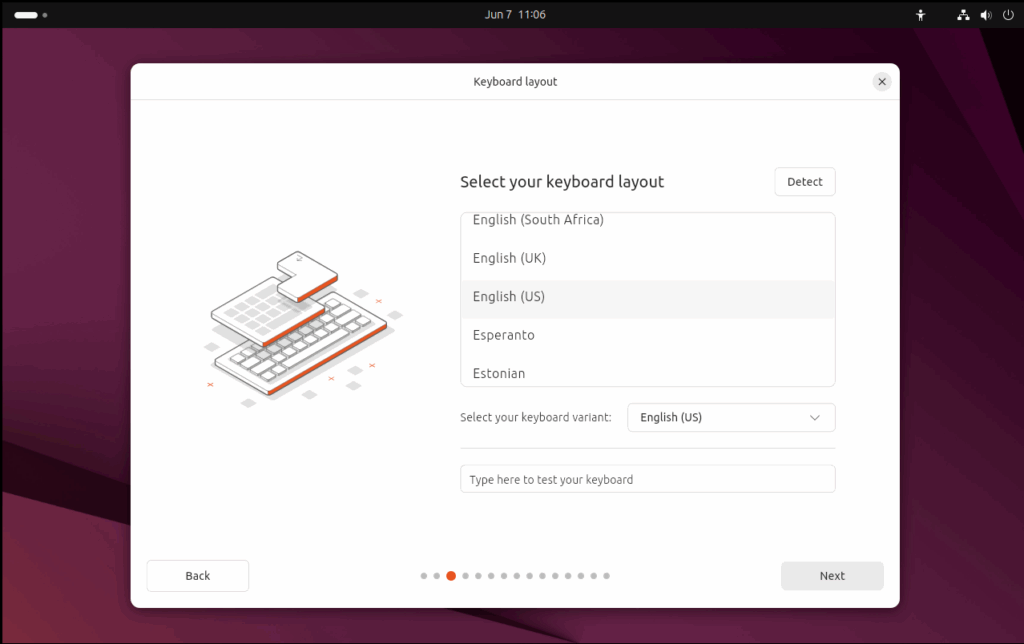Open the volume control icon

click(x=985, y=15)
